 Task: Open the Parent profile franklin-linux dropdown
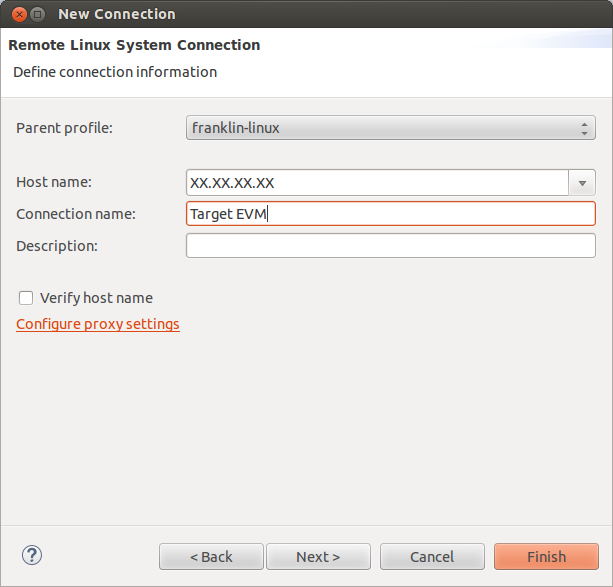(390, 128)
